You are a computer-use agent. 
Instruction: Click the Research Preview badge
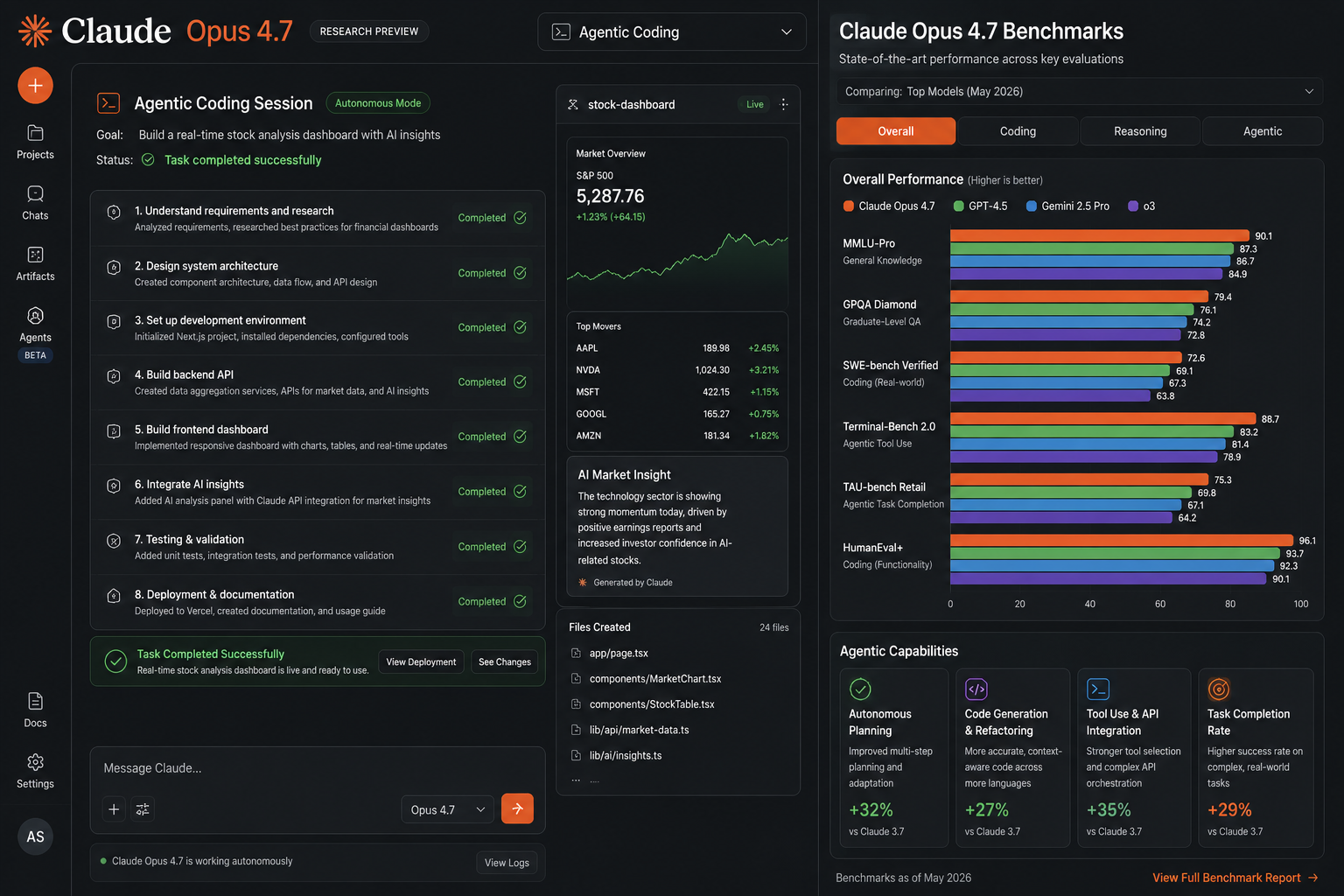click(369, 31)
